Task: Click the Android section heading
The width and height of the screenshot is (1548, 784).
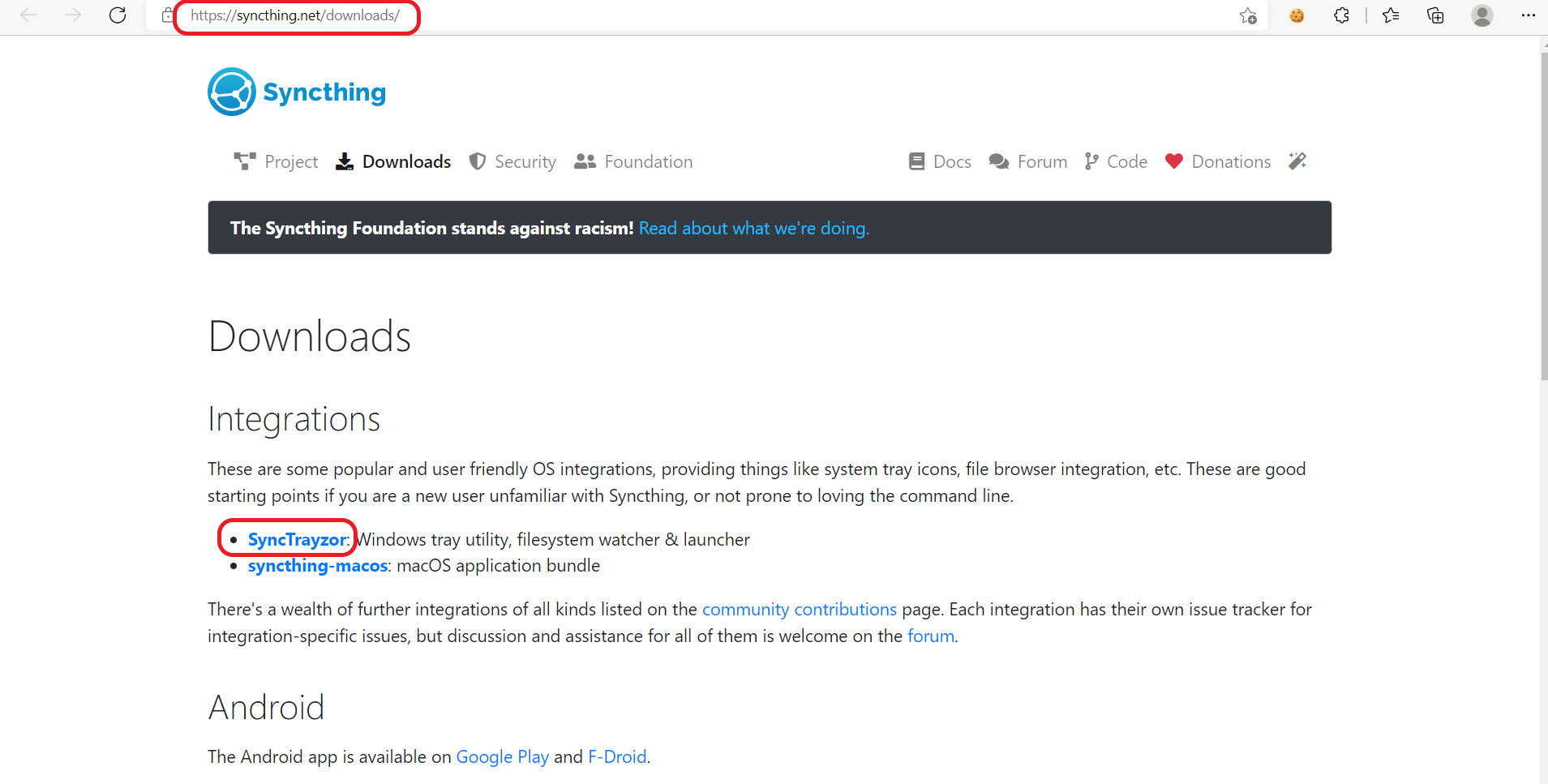Action: 266,707
